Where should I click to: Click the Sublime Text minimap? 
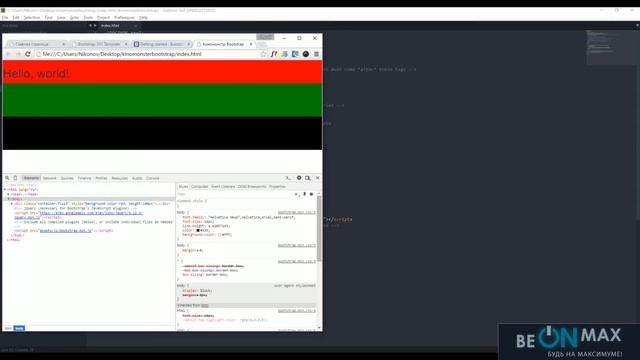click(611, 47)
